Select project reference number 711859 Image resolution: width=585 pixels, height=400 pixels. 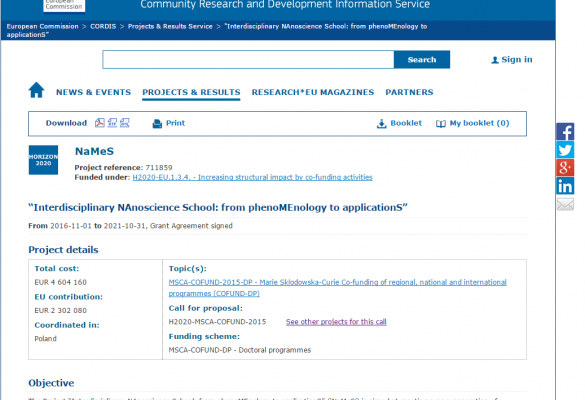159,168
